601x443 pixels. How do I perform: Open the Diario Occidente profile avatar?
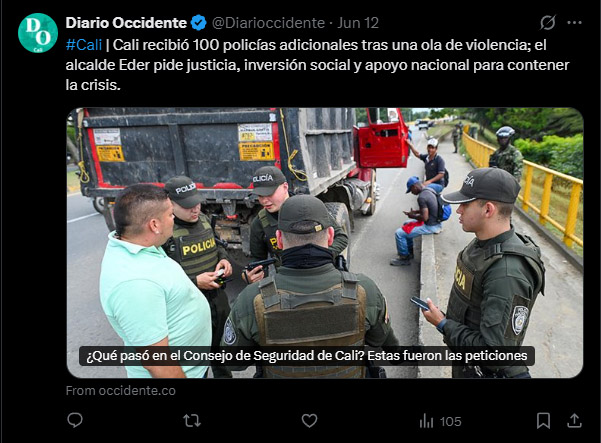pyautogui.click(x=38, y=33)
